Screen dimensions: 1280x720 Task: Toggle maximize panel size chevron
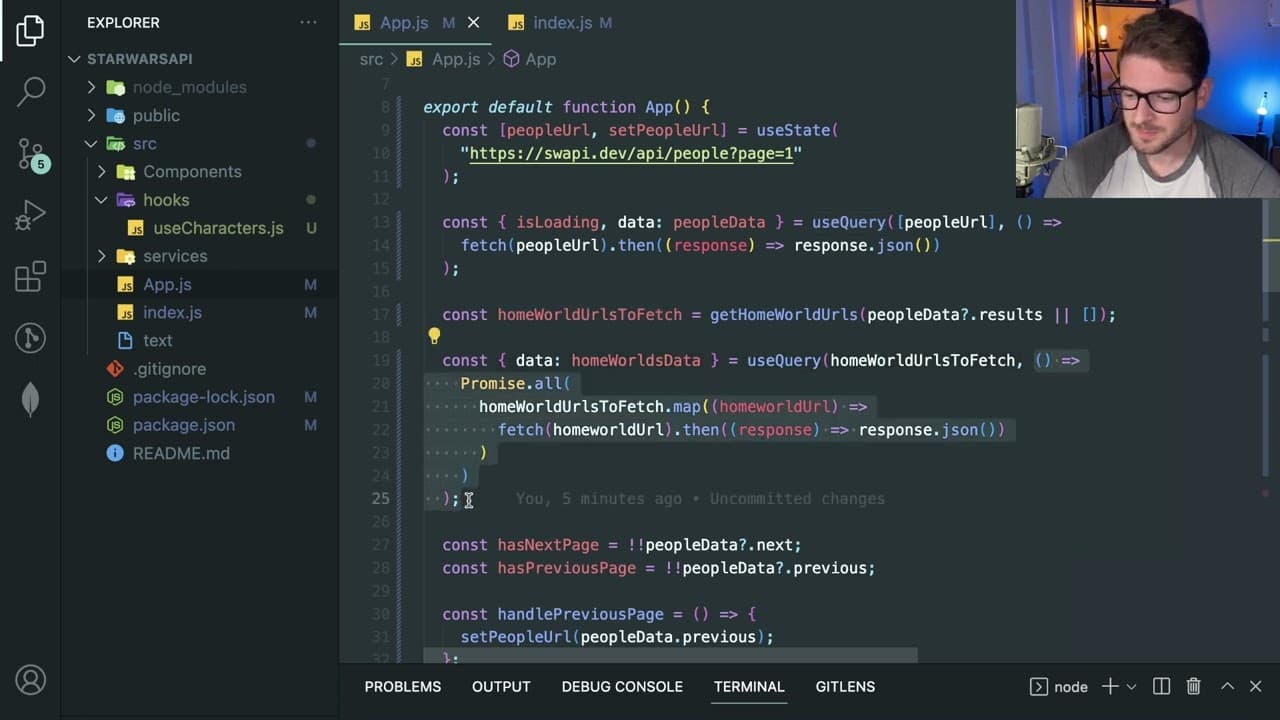[1227, 686]
